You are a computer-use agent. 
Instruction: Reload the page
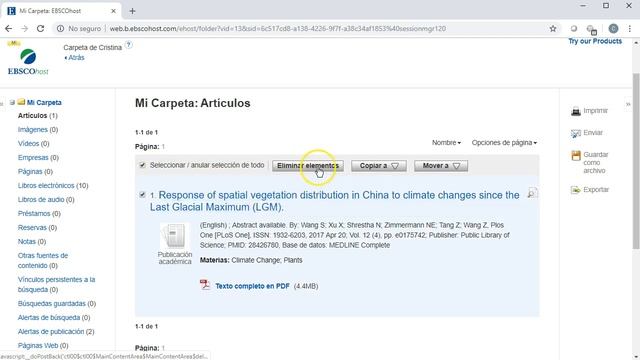[40, 29]
